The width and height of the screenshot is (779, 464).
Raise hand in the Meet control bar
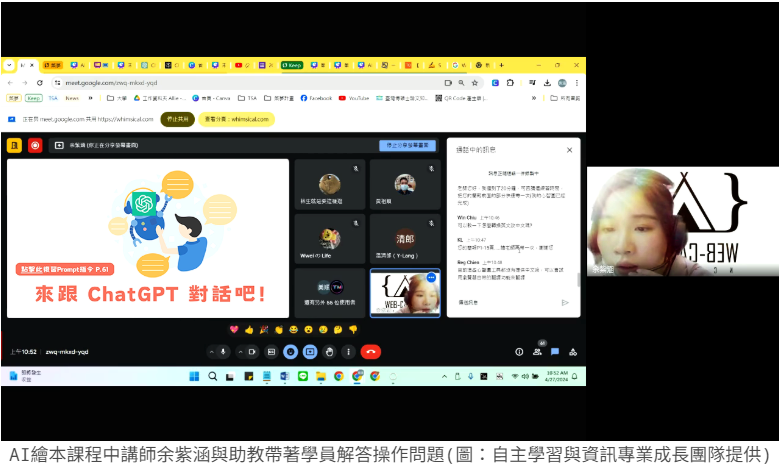pyautogui.click(x=329, y=352)
